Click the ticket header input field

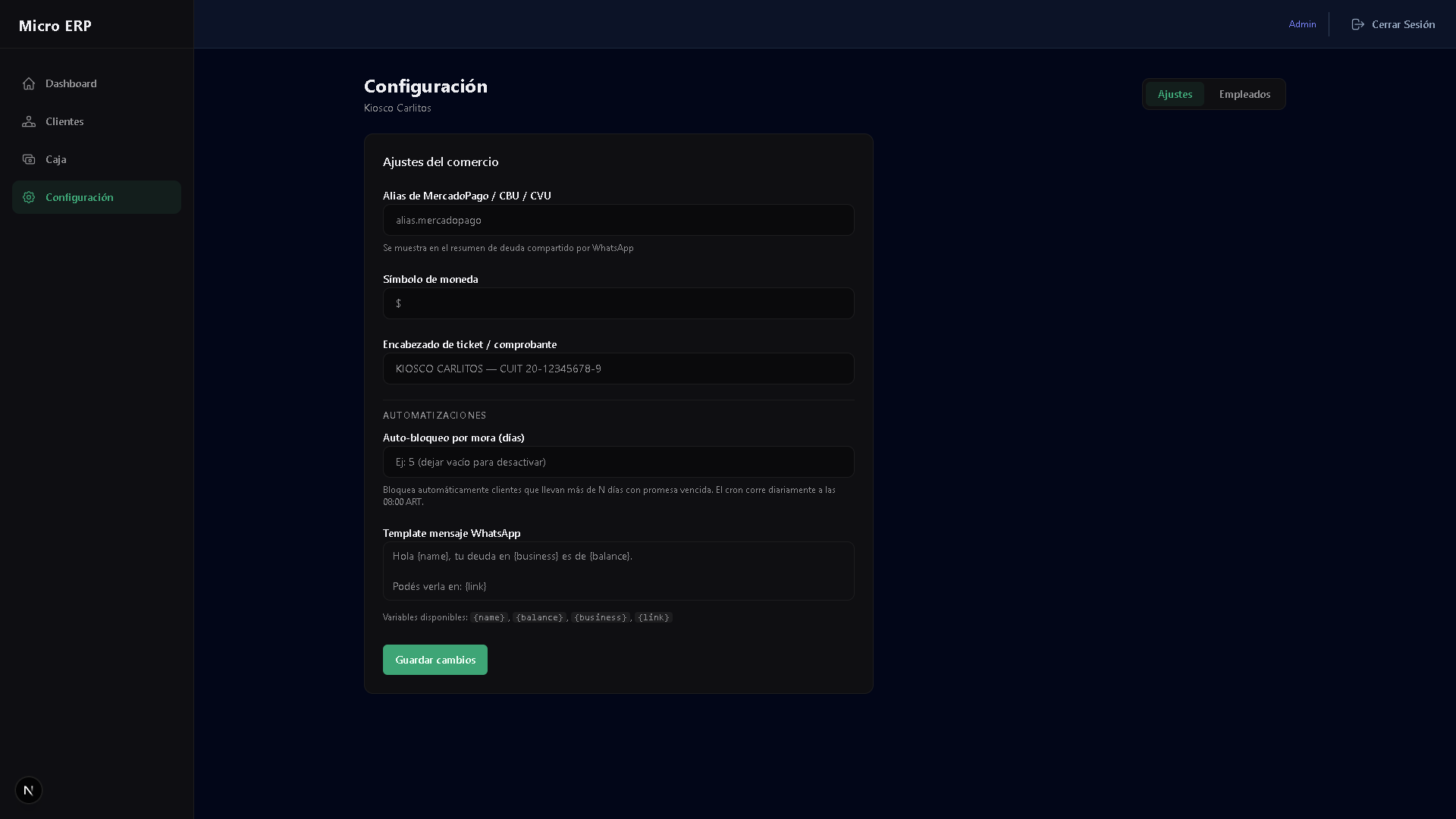pyautogui.click(x=618, y=369)
